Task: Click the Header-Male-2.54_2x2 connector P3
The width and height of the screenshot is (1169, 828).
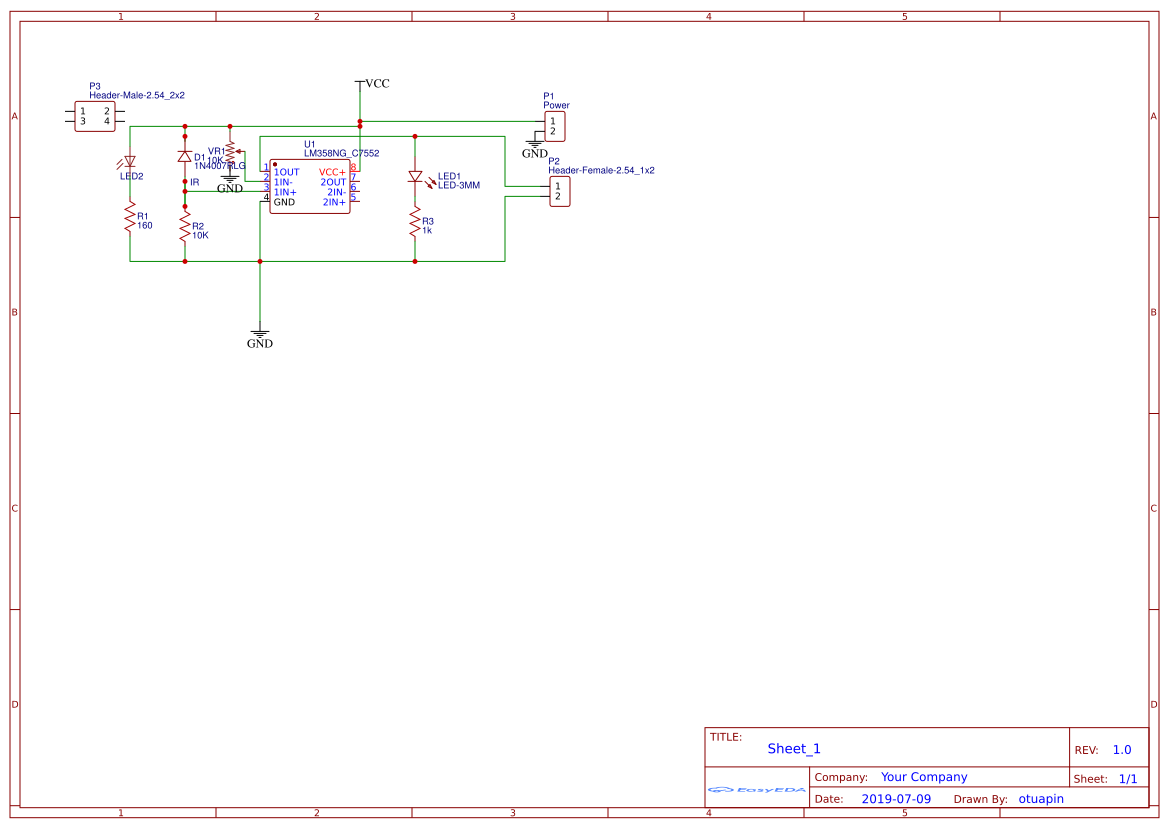Action: (x=93, y=115)
